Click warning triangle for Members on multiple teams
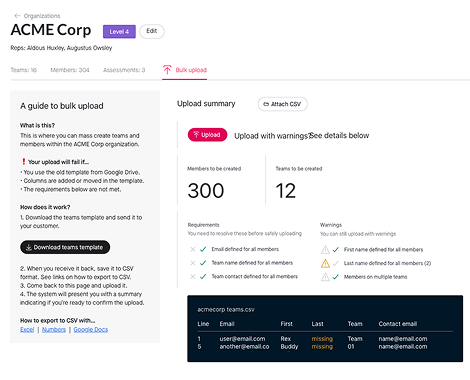470x380 pixels. click(325, 277)
